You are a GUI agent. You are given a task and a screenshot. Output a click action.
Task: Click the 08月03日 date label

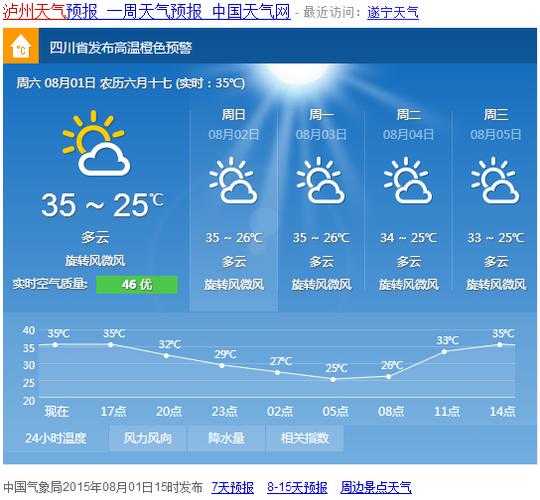tap(321, 134)
